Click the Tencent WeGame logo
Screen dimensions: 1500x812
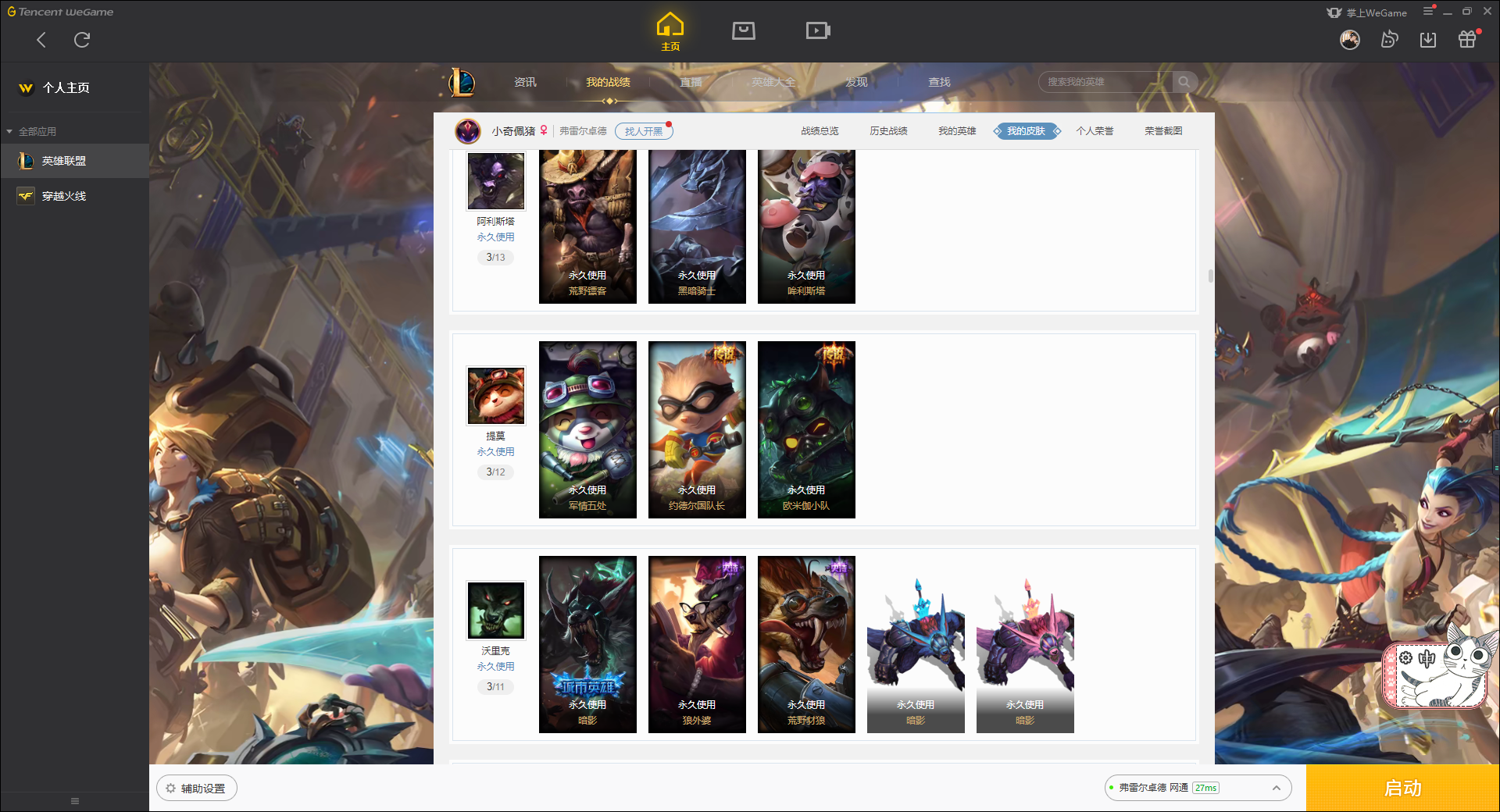pos(60,12)
